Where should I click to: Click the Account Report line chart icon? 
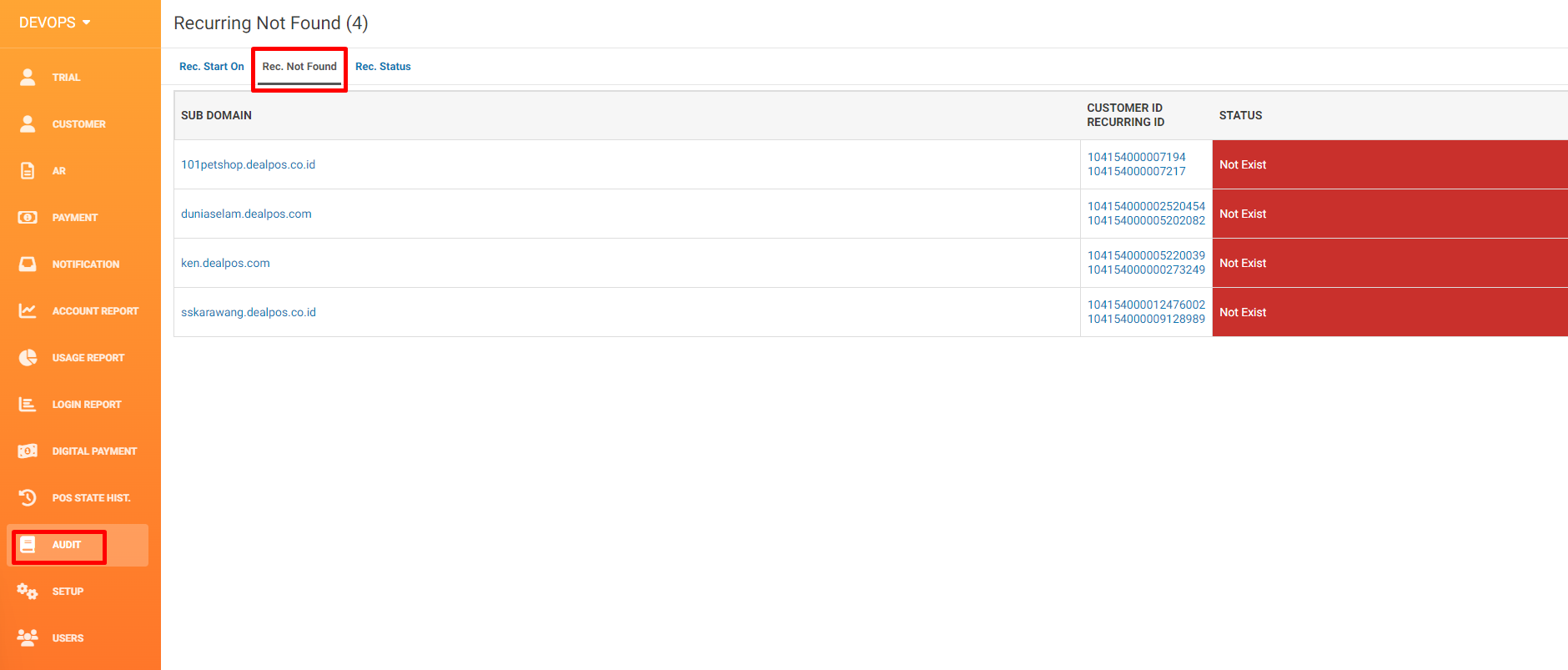[28, 310]
